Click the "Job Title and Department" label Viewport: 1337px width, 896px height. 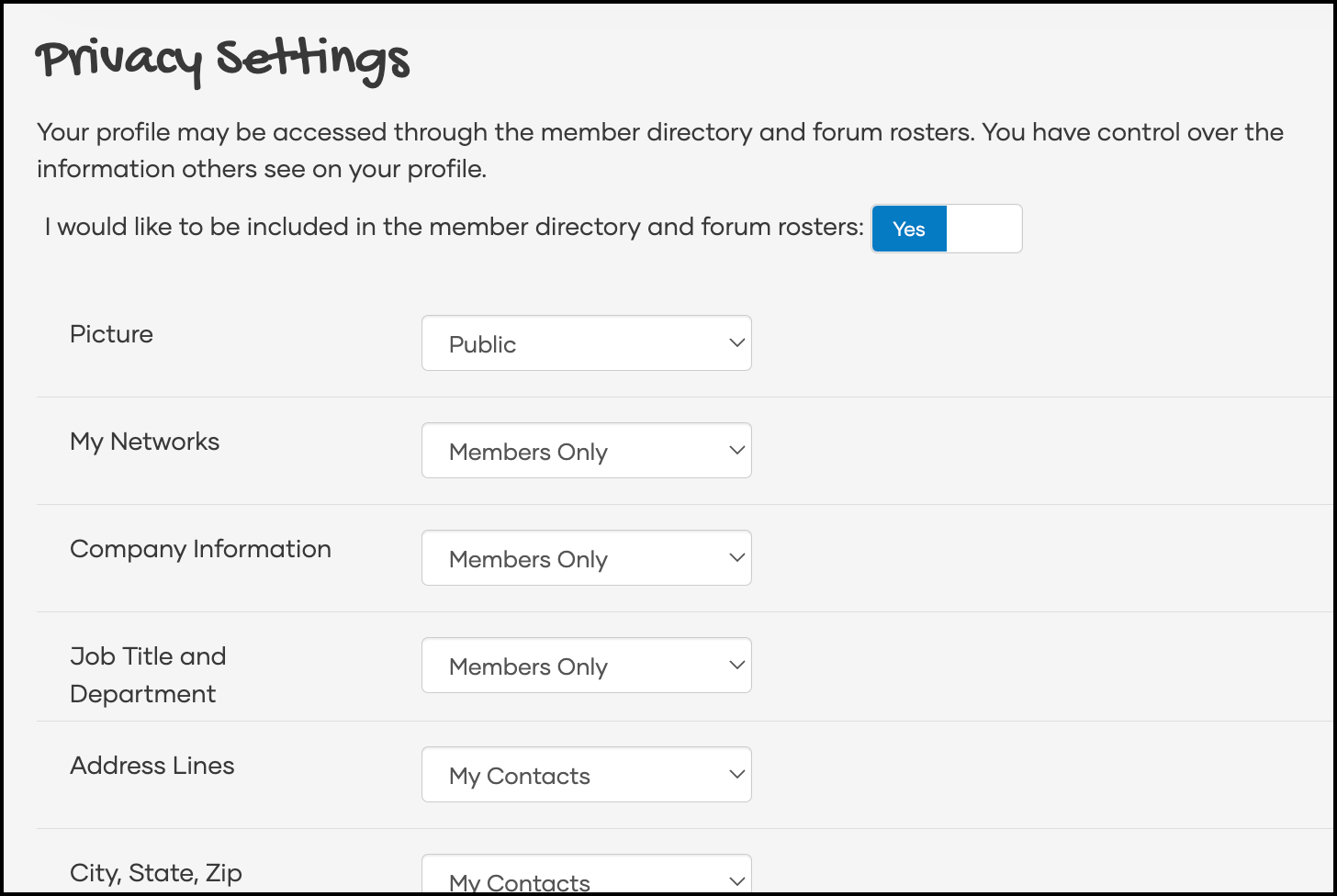coord(147,675)
